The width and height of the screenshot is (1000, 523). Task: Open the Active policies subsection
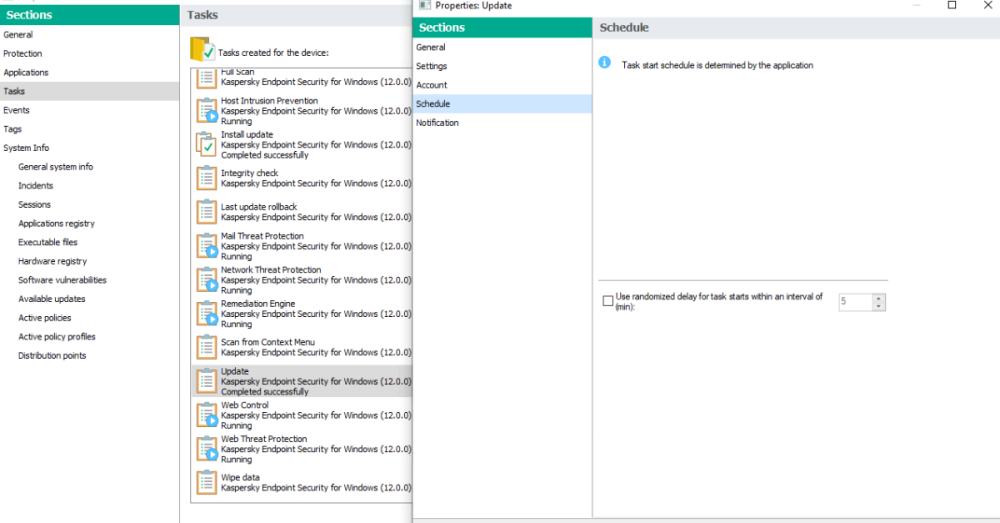(45, 318)
